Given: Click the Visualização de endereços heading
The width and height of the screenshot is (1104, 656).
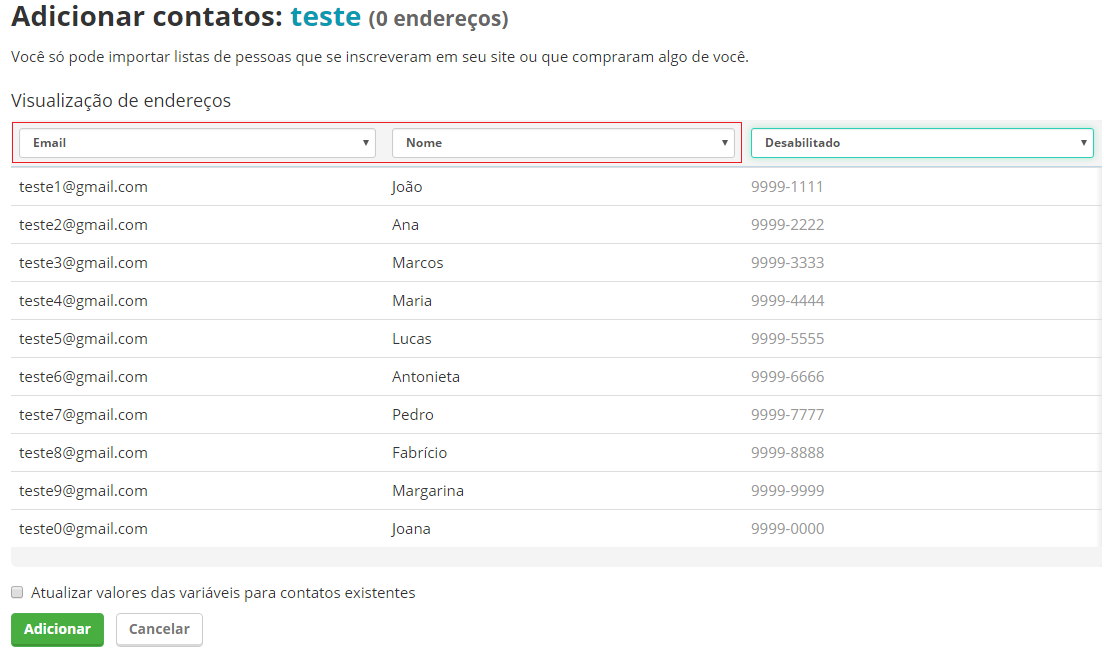Looking at the screenshot, I should [121, 101].
